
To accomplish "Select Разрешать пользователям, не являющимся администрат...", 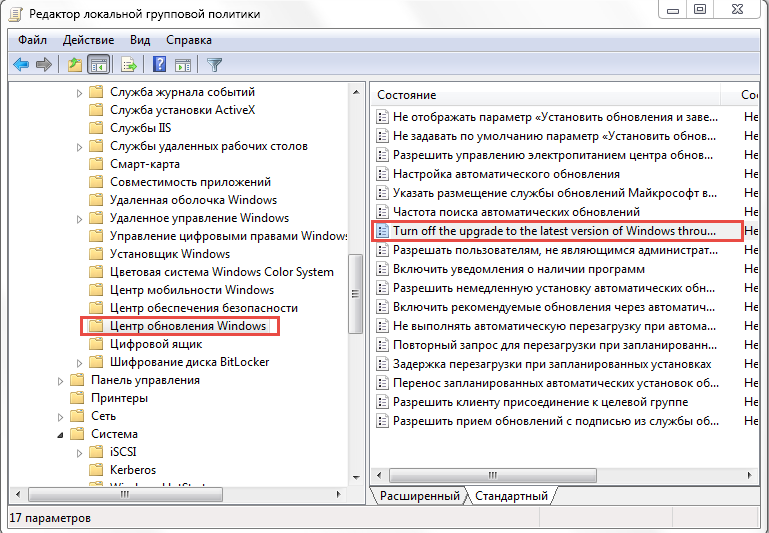I will pyautogui.click(x=555, y=250).
